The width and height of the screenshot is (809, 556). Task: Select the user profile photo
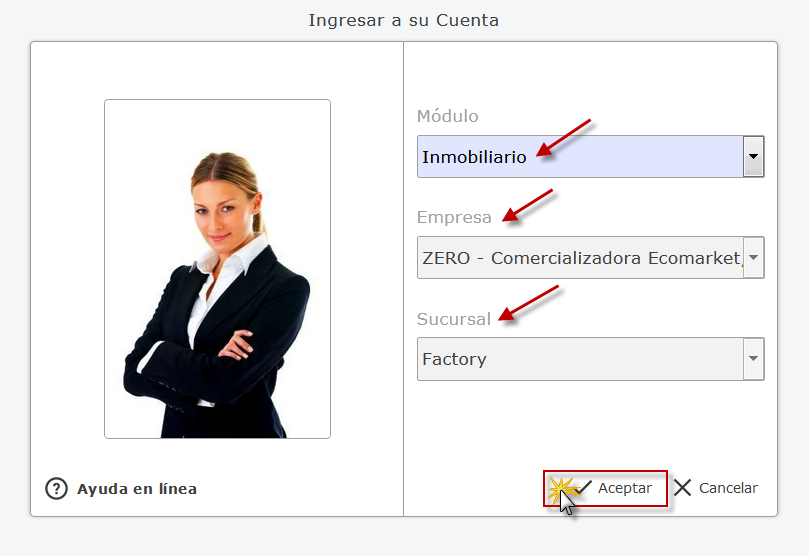click(217, 269)
